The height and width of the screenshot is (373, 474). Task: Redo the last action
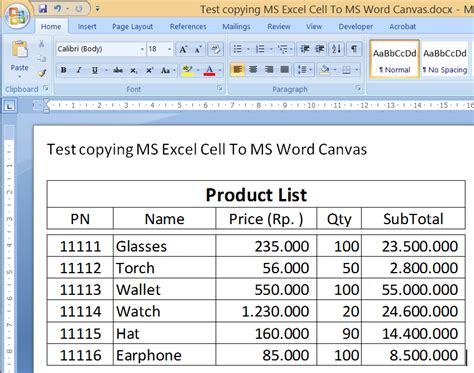(x=79, y=9)
